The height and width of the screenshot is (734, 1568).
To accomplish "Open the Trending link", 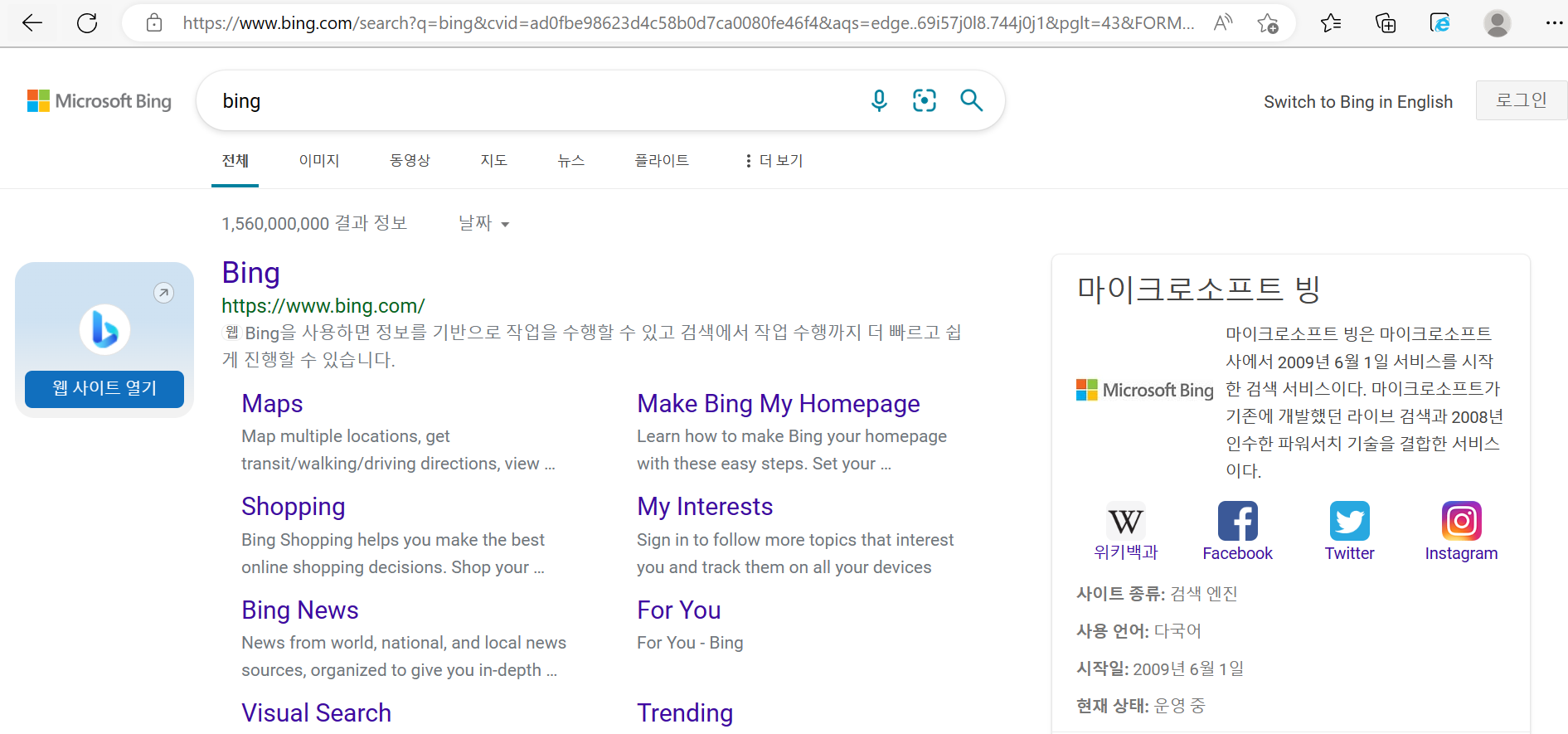I will point(685,713).
